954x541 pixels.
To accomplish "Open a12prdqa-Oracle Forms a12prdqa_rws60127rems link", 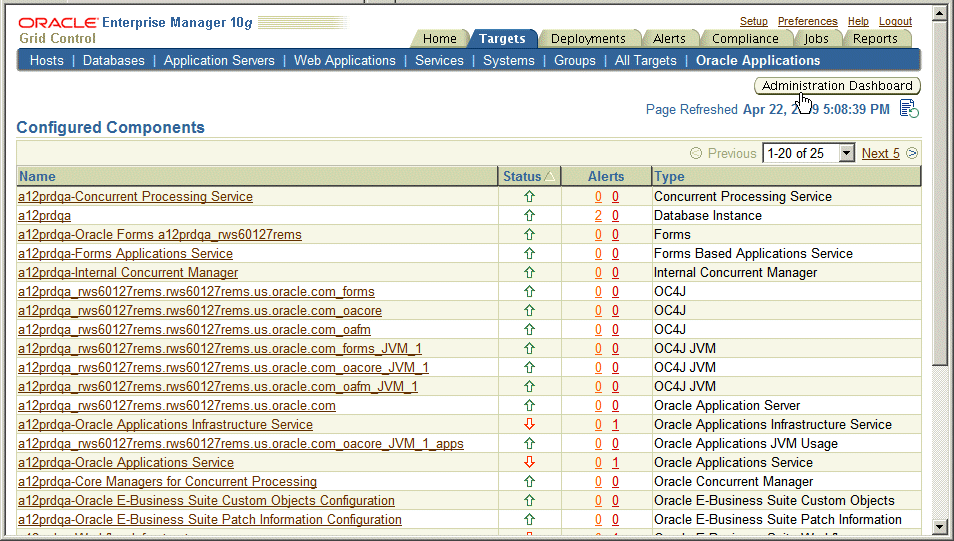I will tap(159, 234).
